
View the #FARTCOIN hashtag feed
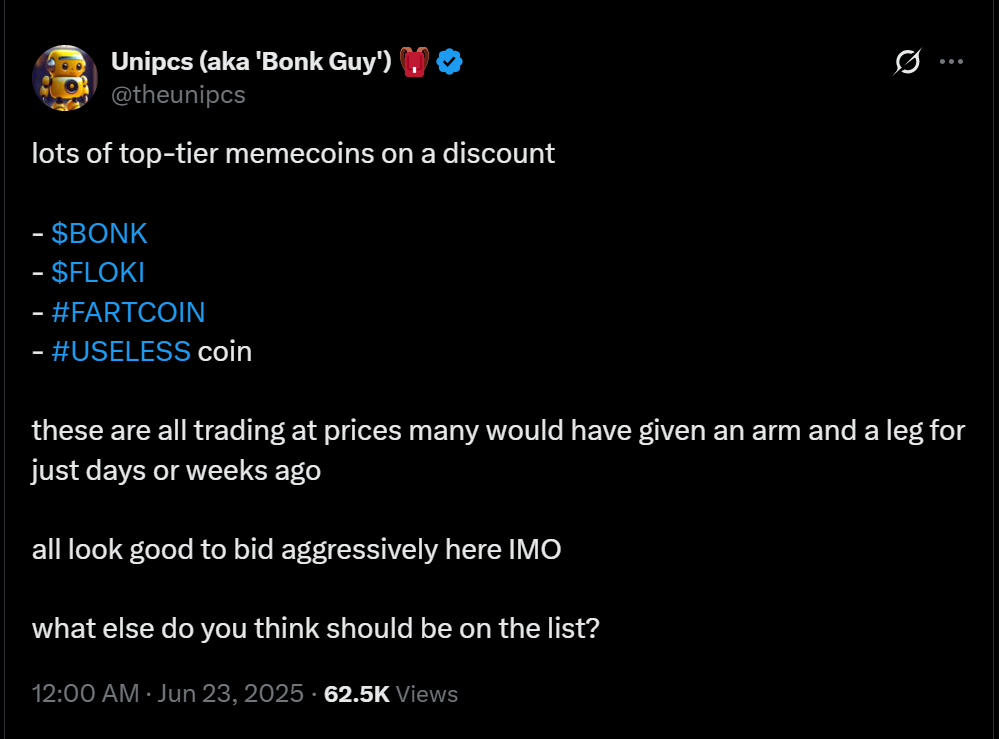pyautogui.click(x=129, y=312)
